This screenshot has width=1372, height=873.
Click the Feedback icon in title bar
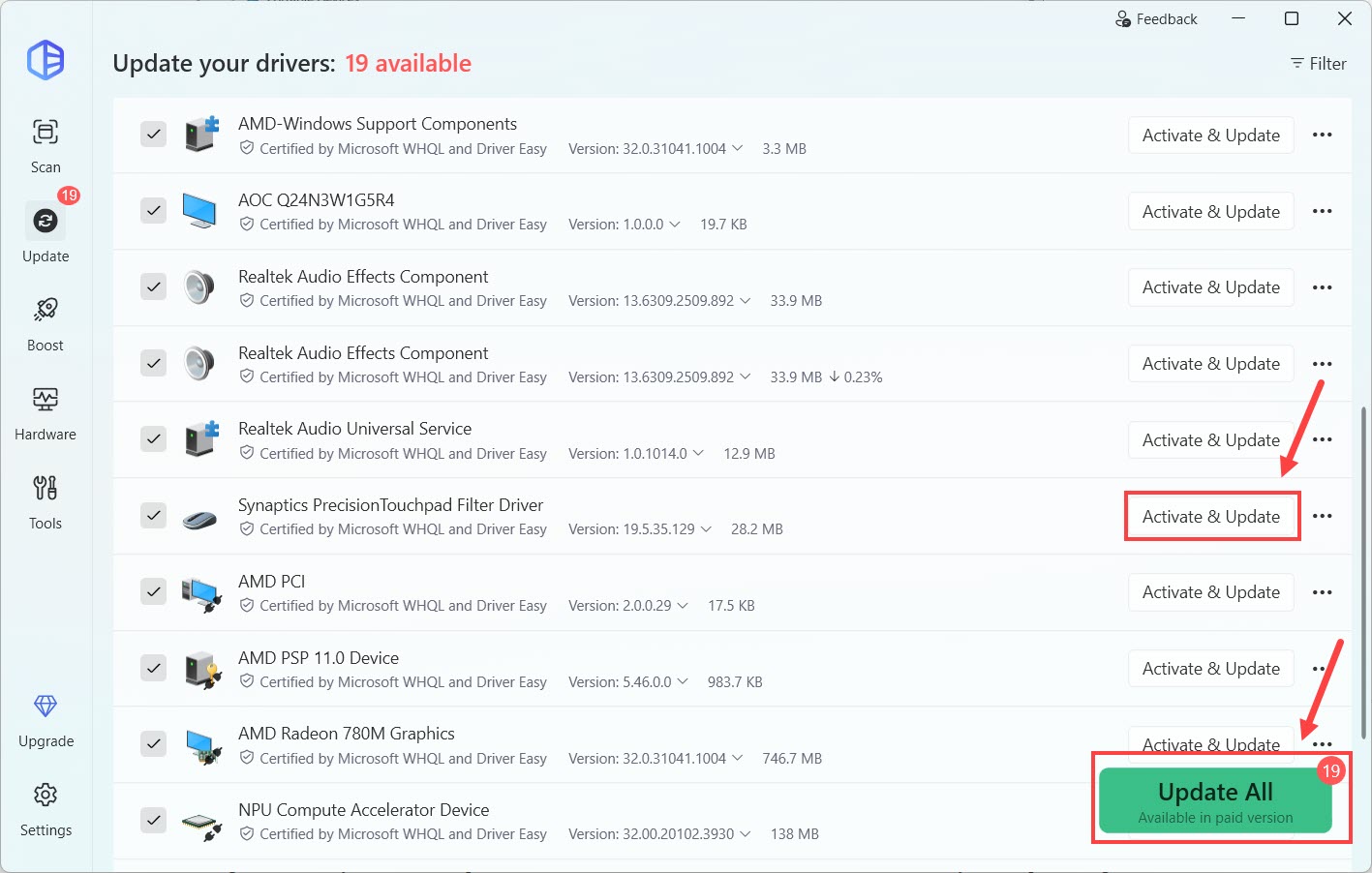tap(1123, 19)
